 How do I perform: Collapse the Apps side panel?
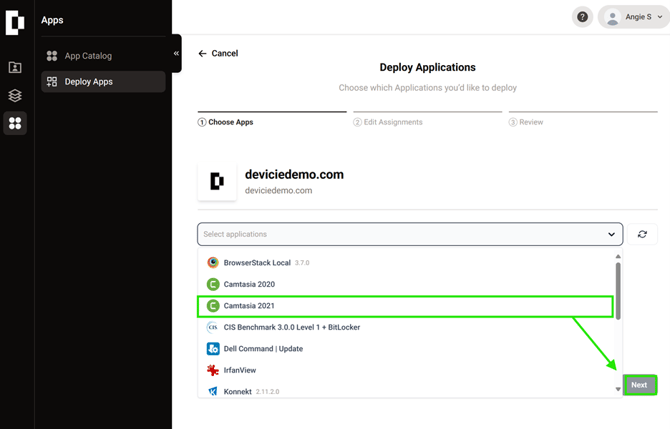tap(176, 54)
